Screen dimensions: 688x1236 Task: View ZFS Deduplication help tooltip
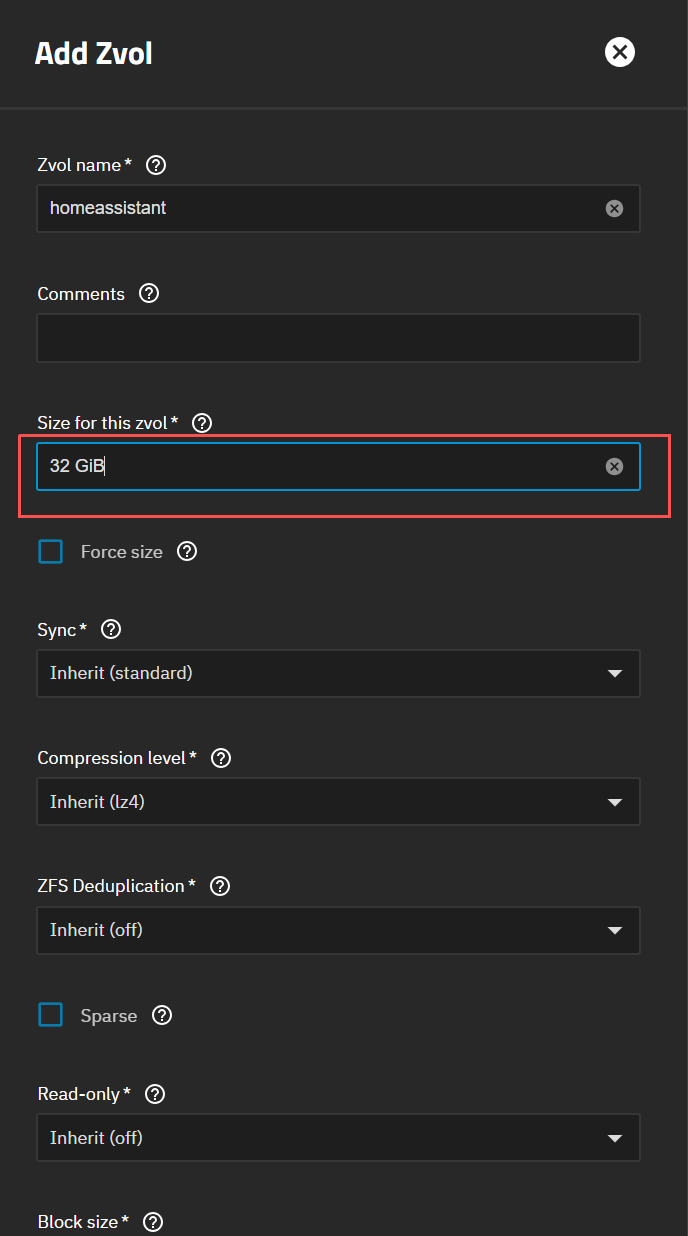[x=220, y=886]
